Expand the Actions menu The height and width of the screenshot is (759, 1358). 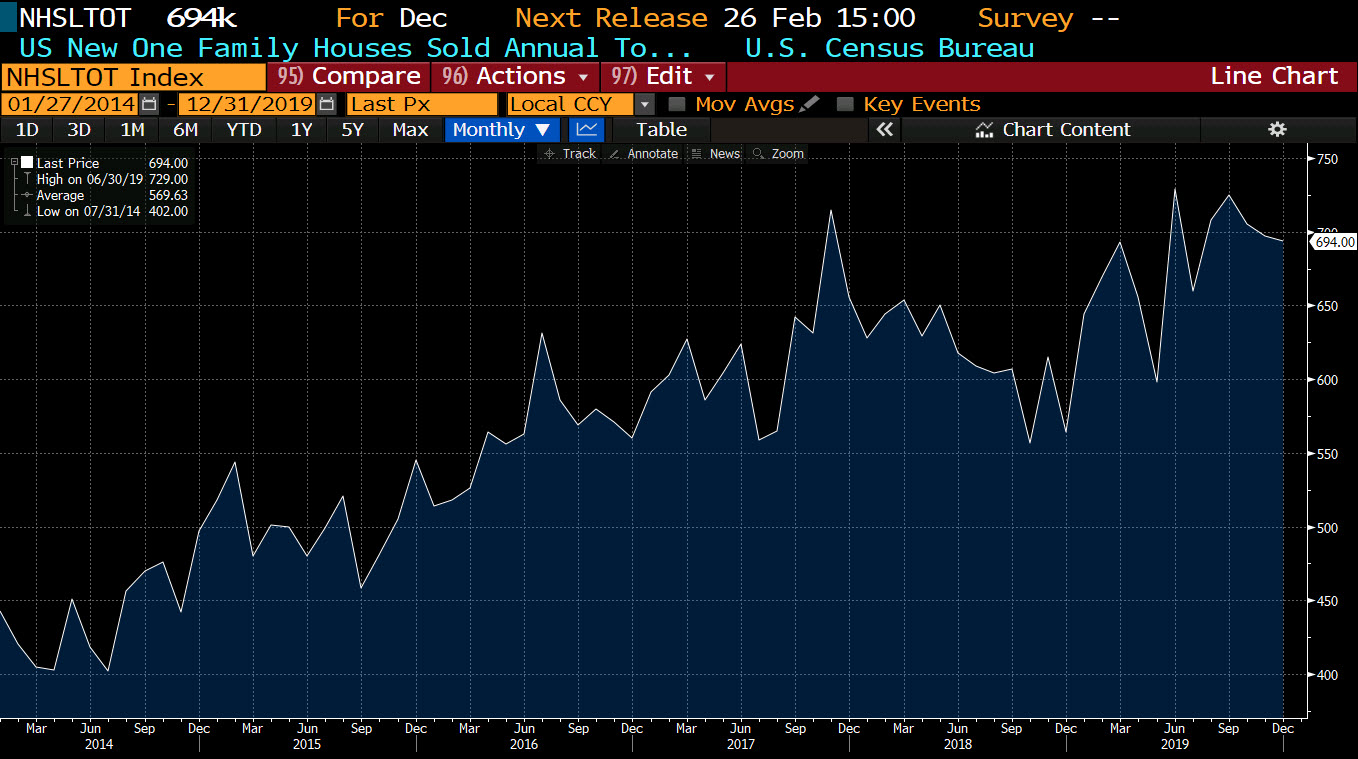(x=514, y=77)
